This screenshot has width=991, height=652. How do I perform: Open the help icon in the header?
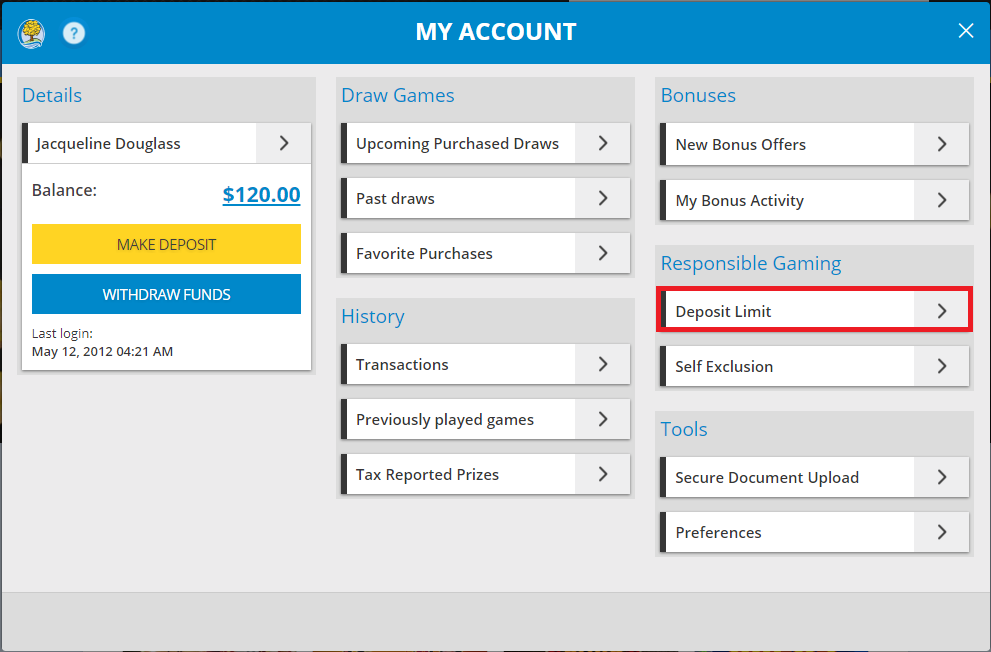[73, 33]
